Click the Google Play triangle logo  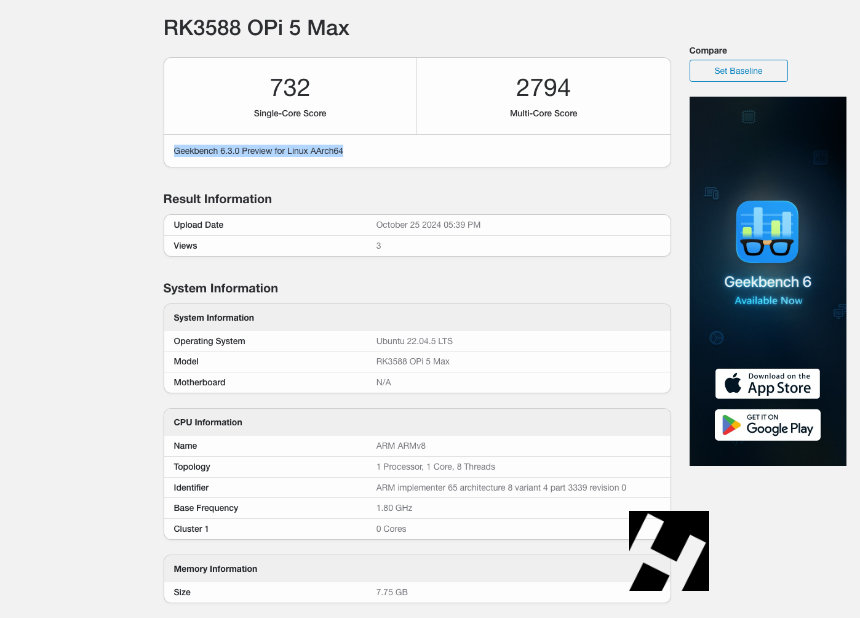coord(731,425)
